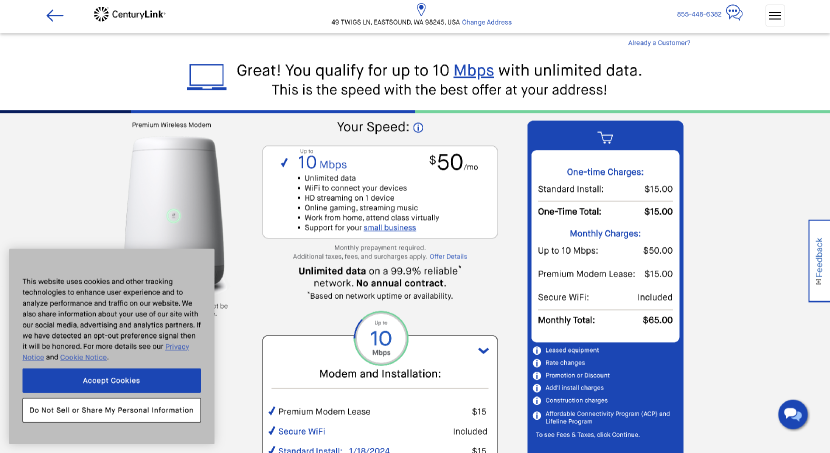Show Construction changes info

point(537,401)
